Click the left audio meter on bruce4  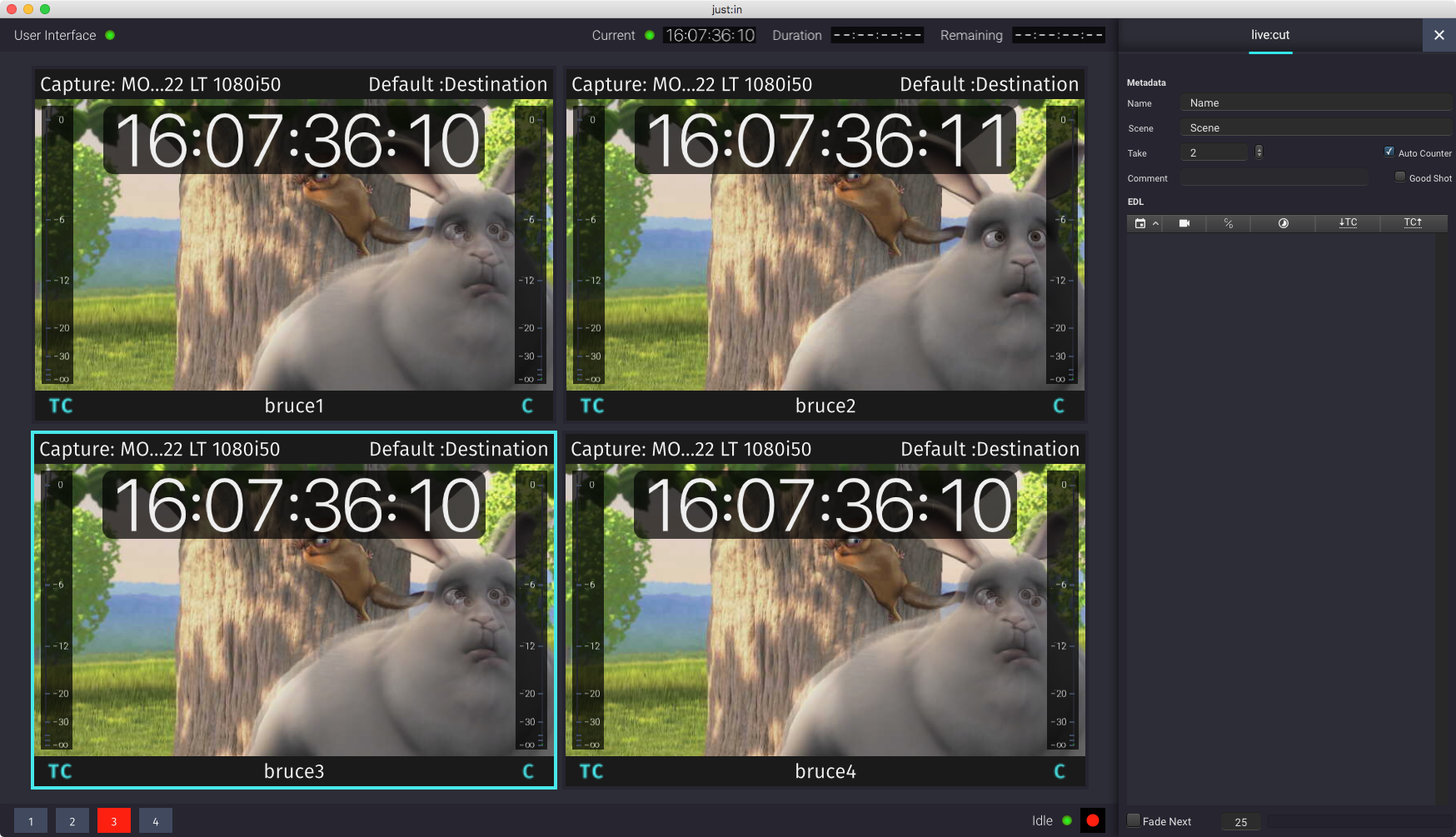point(589,610)
